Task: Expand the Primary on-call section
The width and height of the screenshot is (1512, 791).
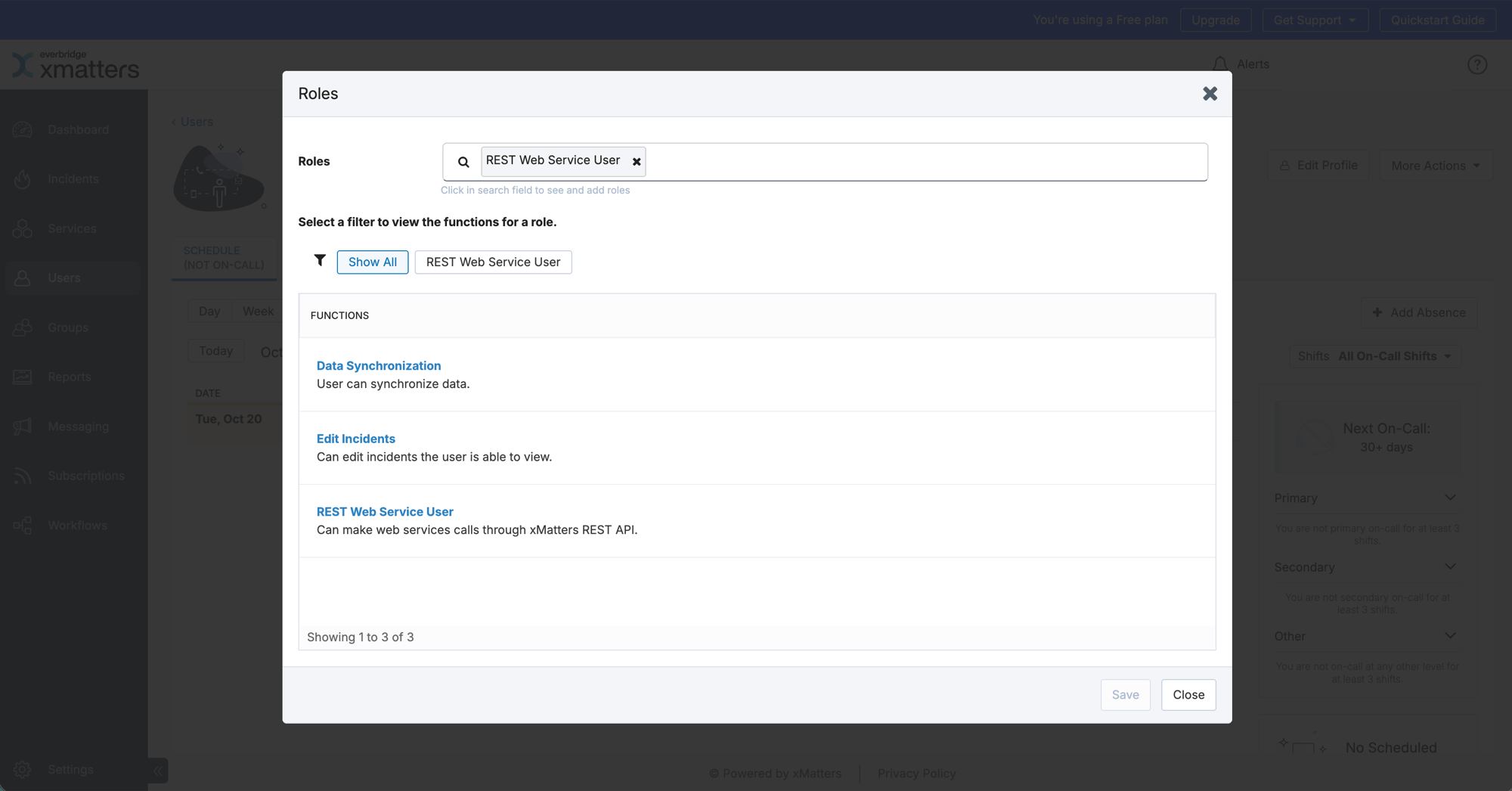Action: coord(1450,498)
